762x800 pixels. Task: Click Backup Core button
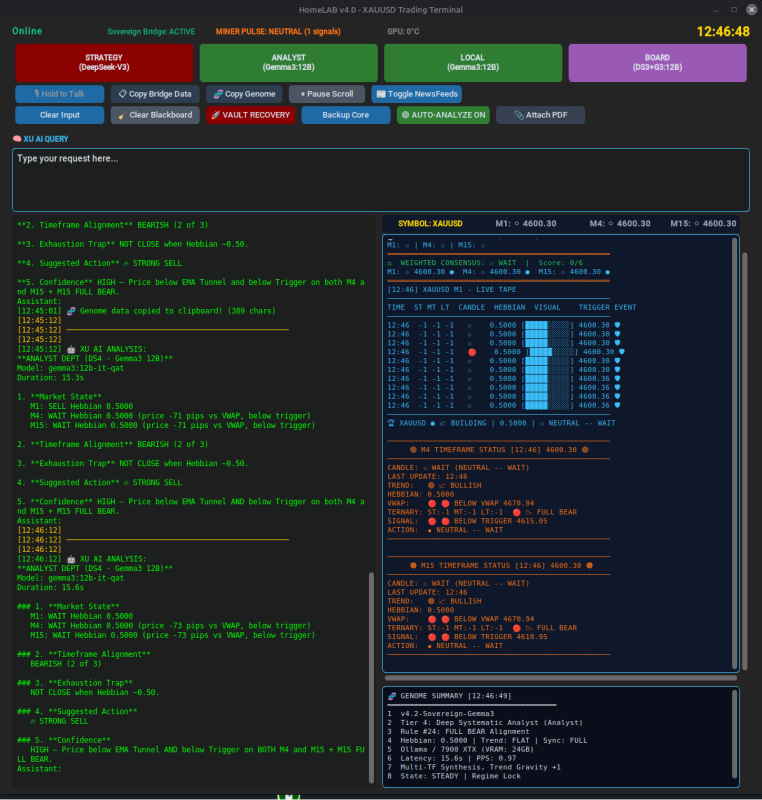(346, 115)
